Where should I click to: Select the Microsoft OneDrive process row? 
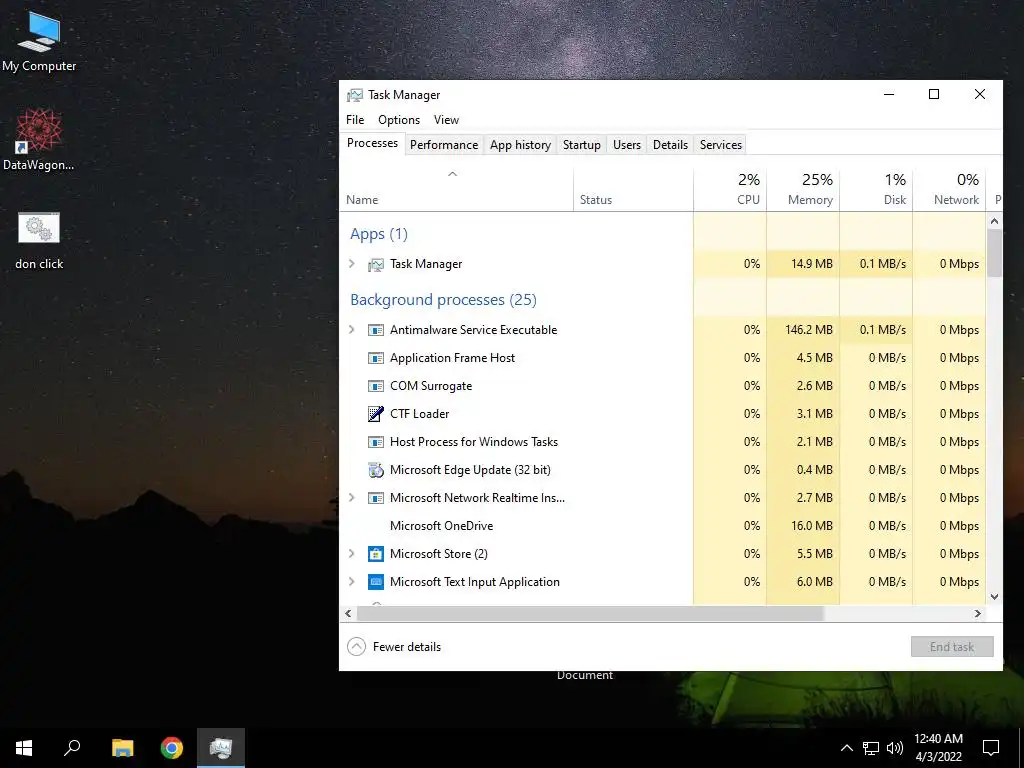(662, 526)
